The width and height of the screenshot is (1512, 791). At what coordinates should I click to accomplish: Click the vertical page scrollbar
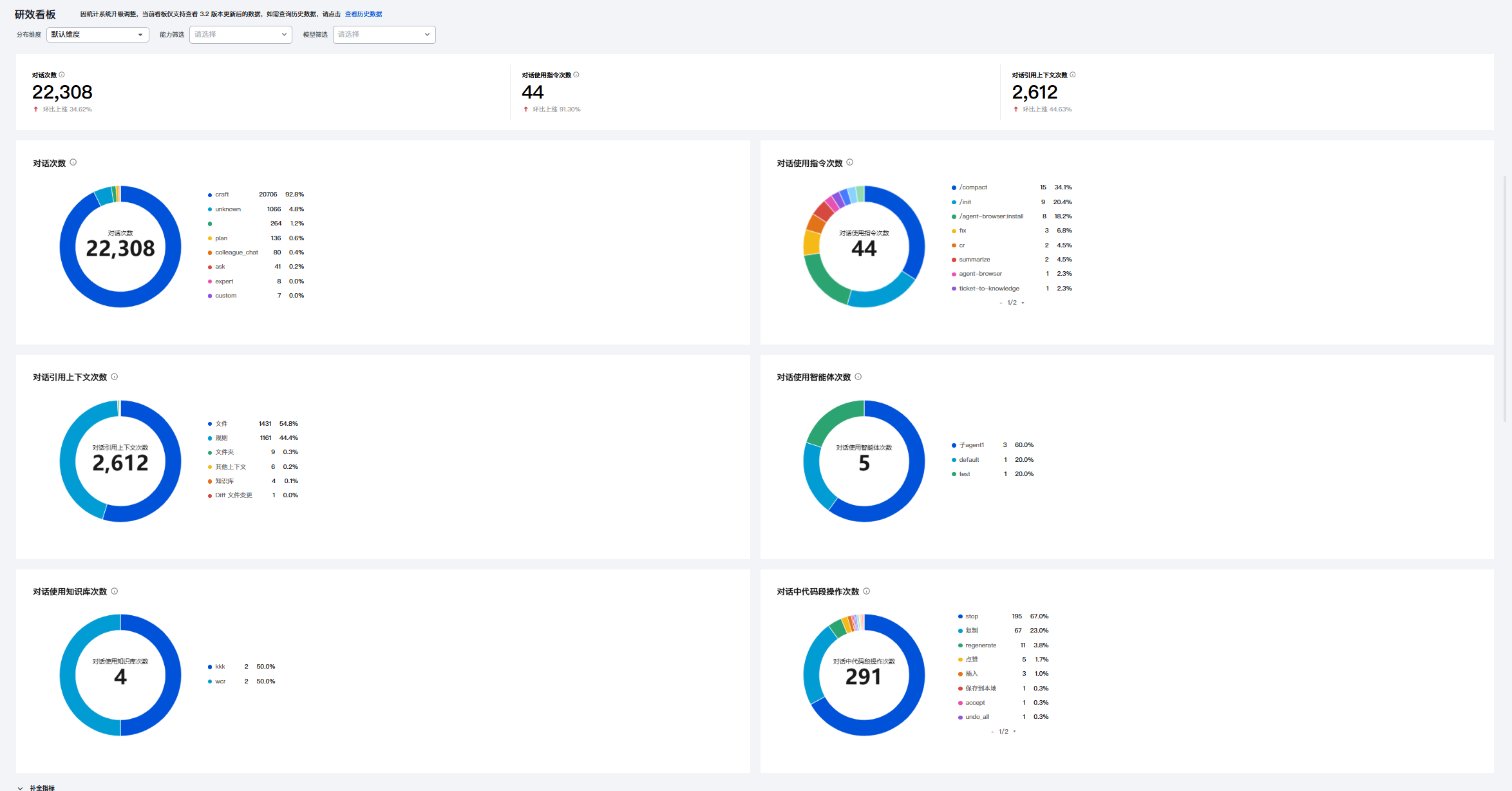[x=1505, y=298]
